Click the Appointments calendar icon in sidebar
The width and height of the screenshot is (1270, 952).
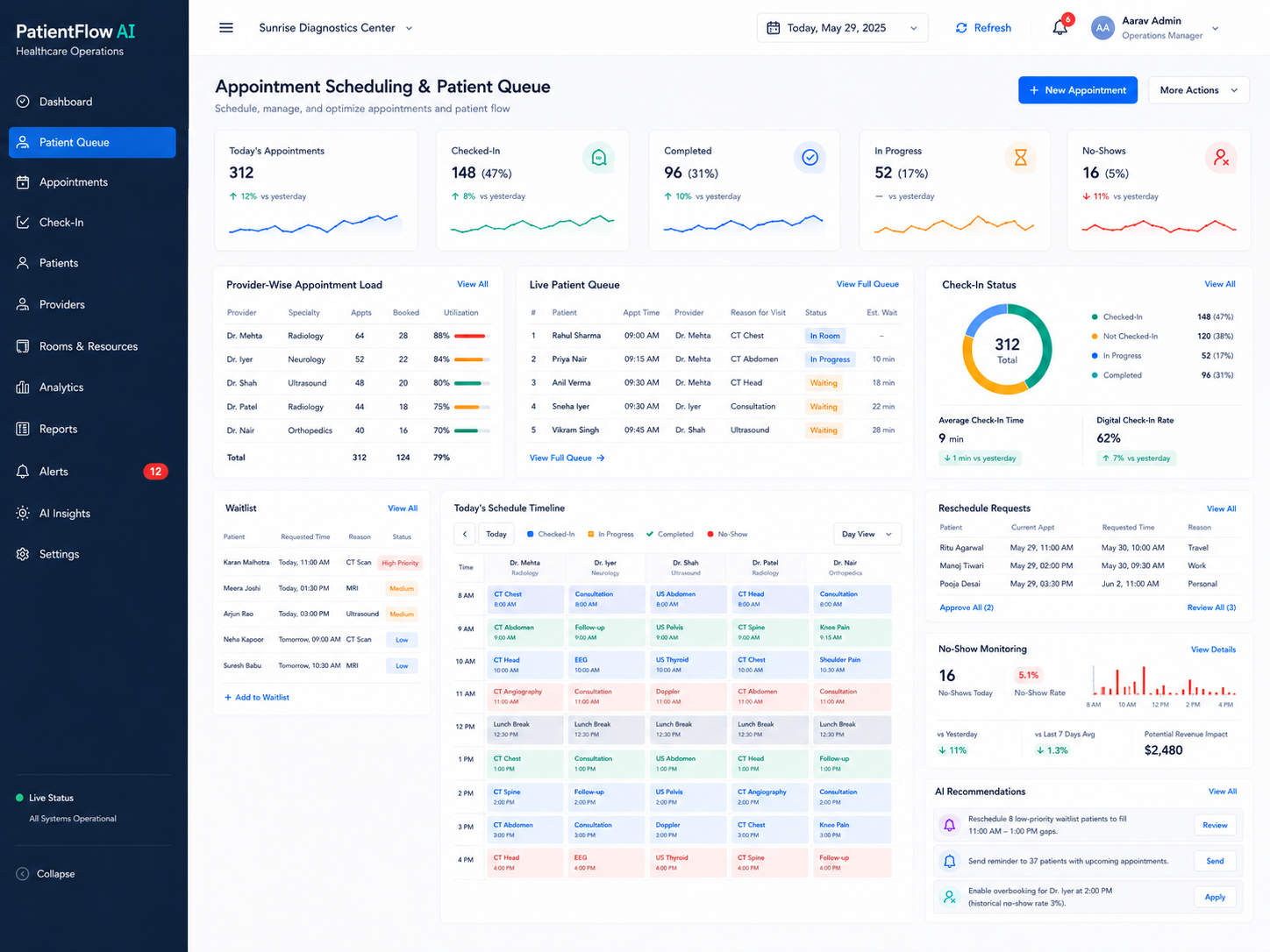(x=23, y=182)
